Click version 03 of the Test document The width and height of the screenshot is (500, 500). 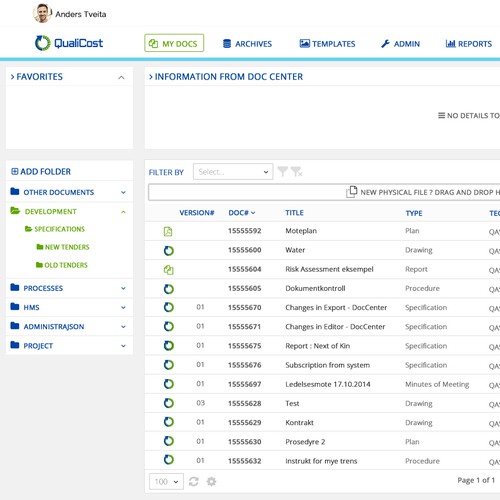coord(200,403)
